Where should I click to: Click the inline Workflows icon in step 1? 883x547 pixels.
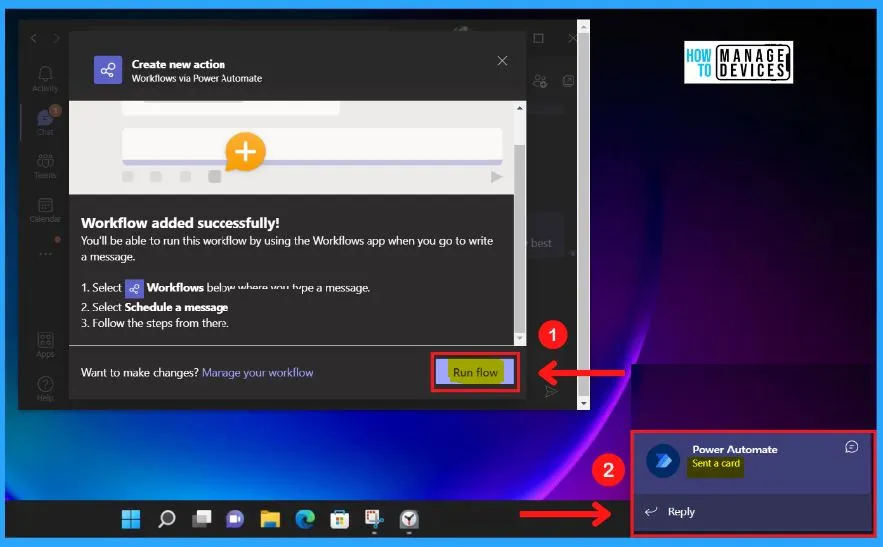point(134,288)
